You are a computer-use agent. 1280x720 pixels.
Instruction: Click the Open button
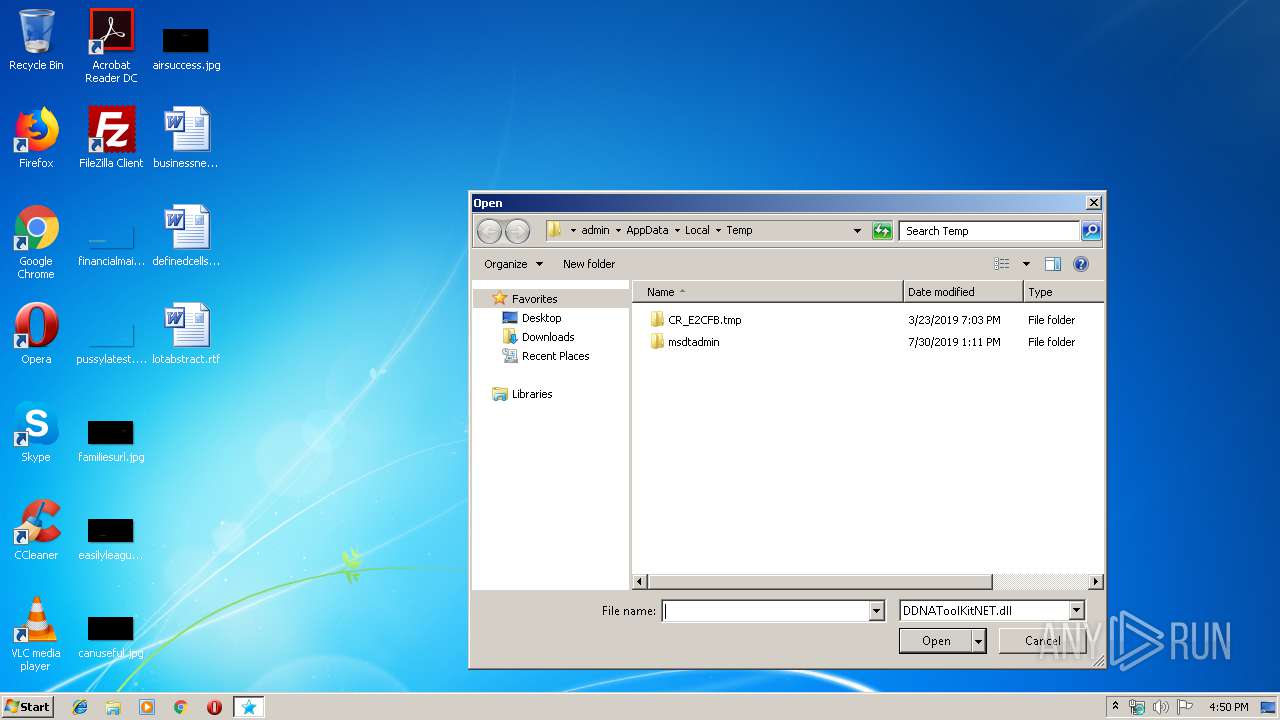[936, 641]
